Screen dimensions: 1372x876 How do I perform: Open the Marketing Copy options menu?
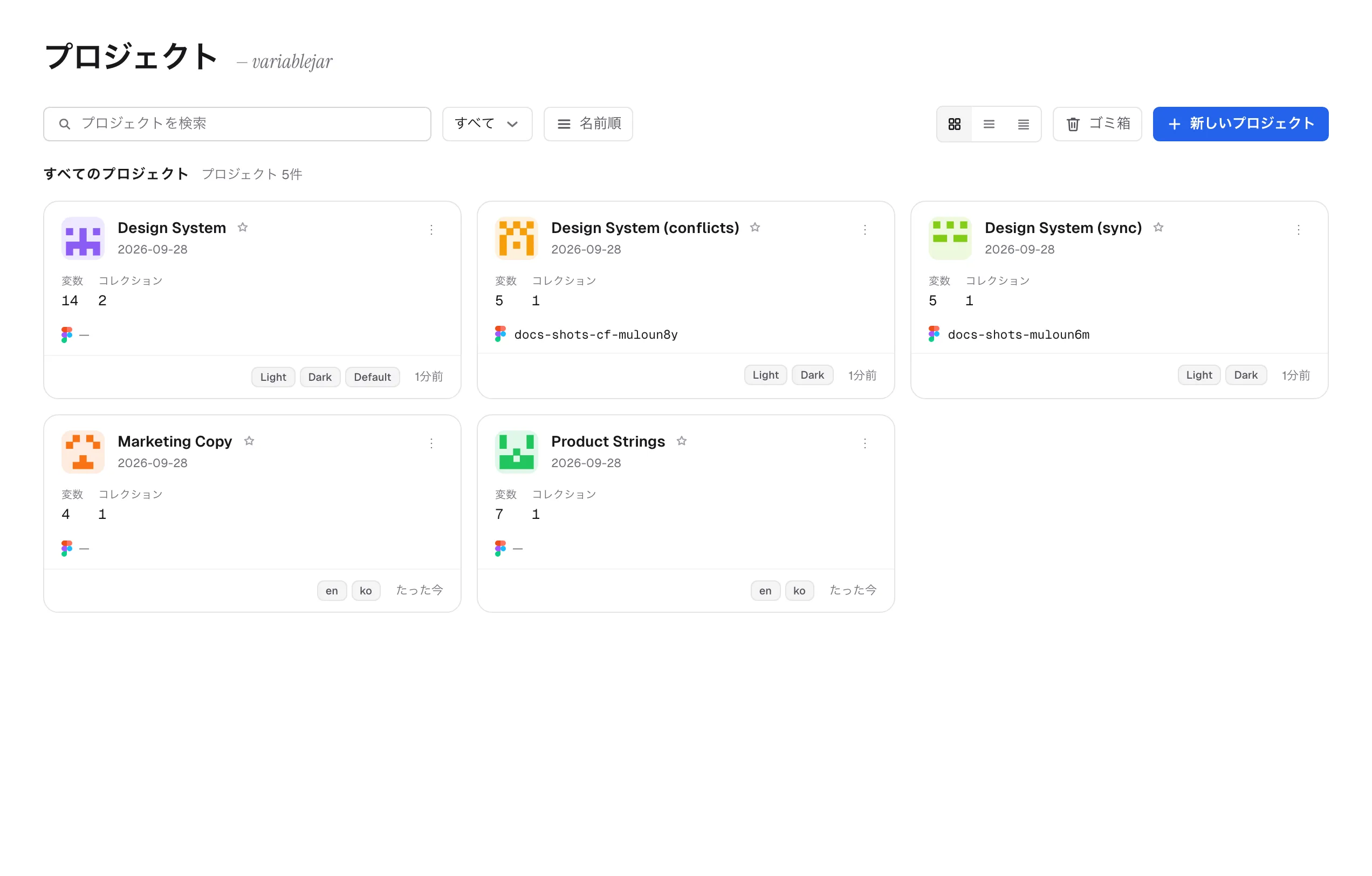point(431,443)
